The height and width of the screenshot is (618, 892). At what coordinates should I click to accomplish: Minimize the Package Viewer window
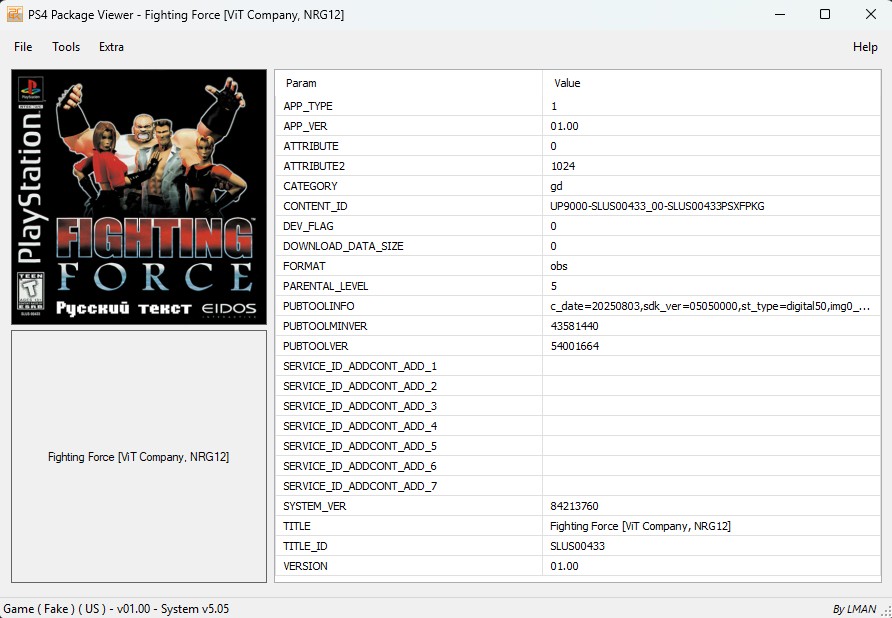(x=779, y=14)
